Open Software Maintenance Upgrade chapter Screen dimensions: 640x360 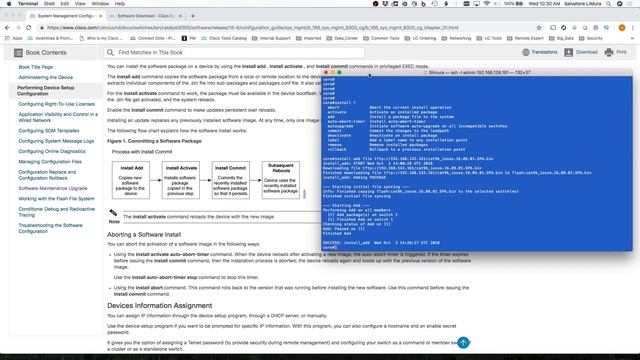pyautogui.click(x=53, y=188)
